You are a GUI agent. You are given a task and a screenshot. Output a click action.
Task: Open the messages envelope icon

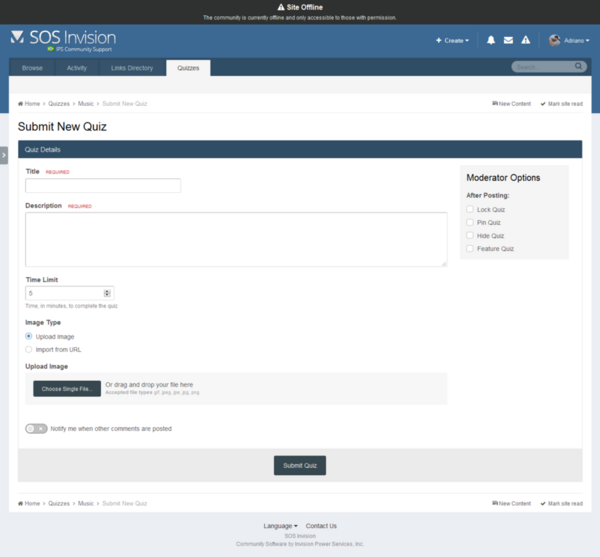(508, 41)
